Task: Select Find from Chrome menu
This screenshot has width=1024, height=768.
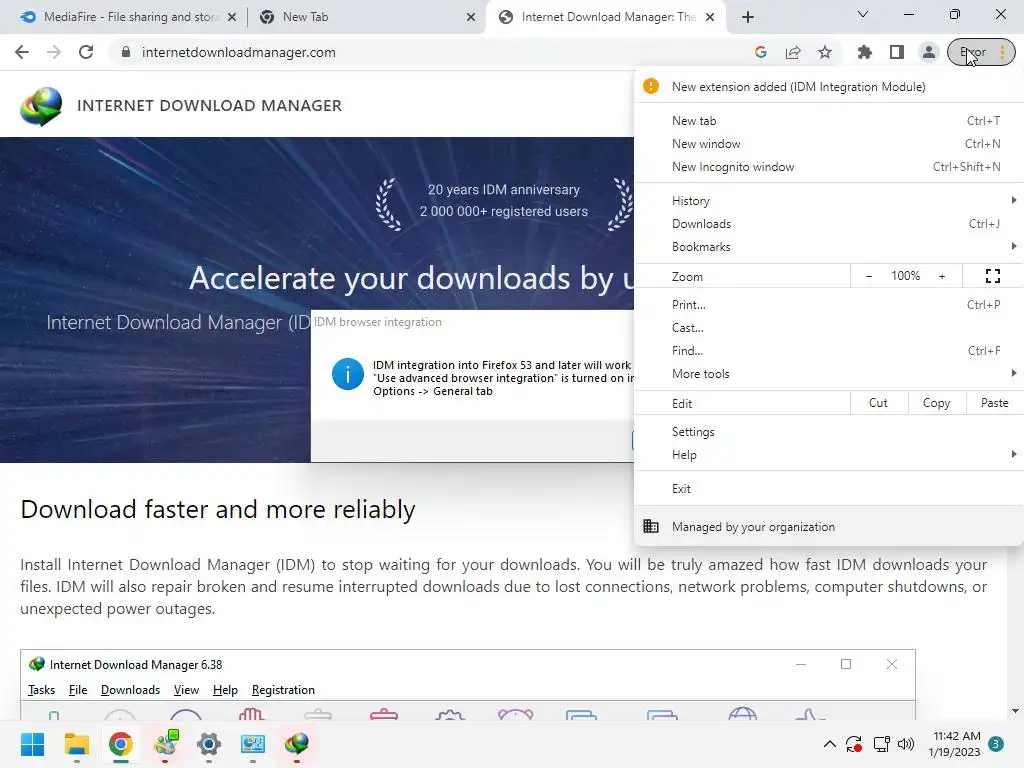Action: coord(829,351)
